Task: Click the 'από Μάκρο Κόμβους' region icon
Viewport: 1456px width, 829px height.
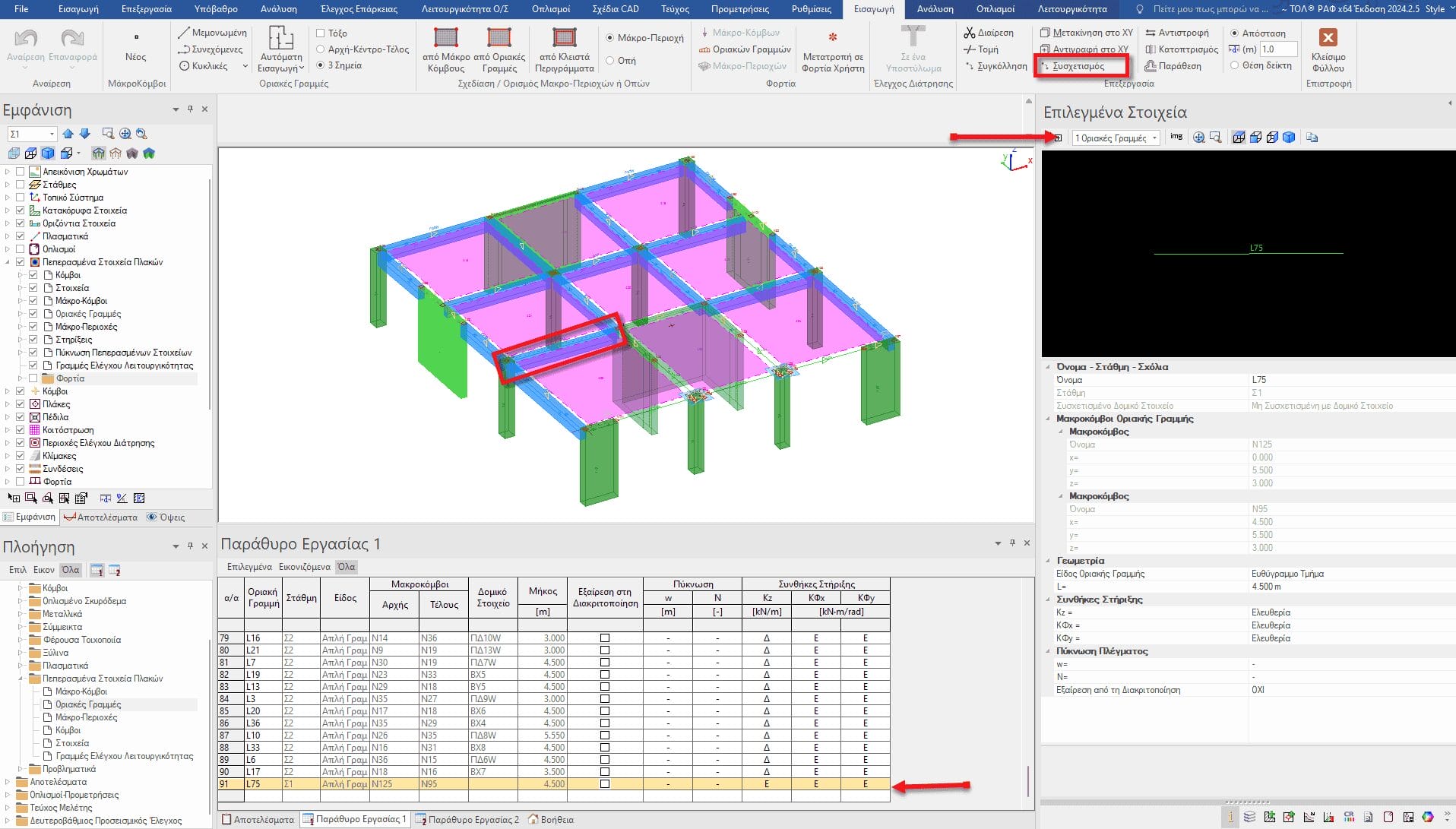Action: (x=446, y=37)
